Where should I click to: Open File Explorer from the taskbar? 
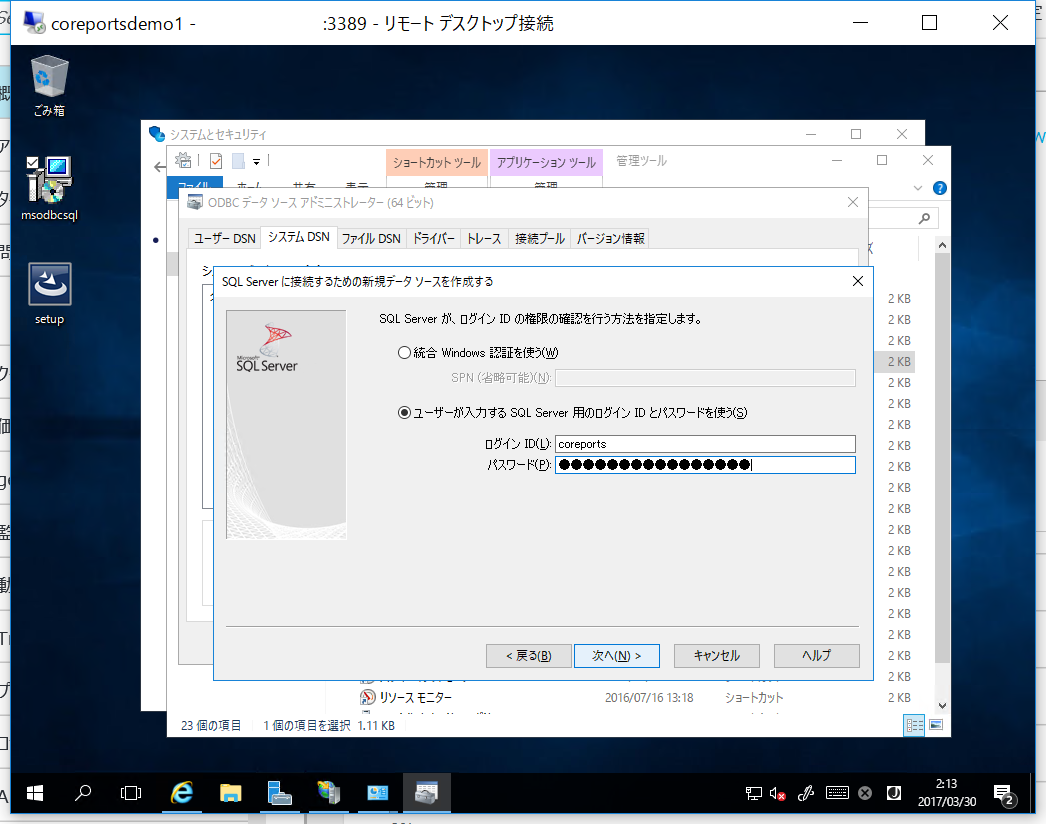click(230, 794)
